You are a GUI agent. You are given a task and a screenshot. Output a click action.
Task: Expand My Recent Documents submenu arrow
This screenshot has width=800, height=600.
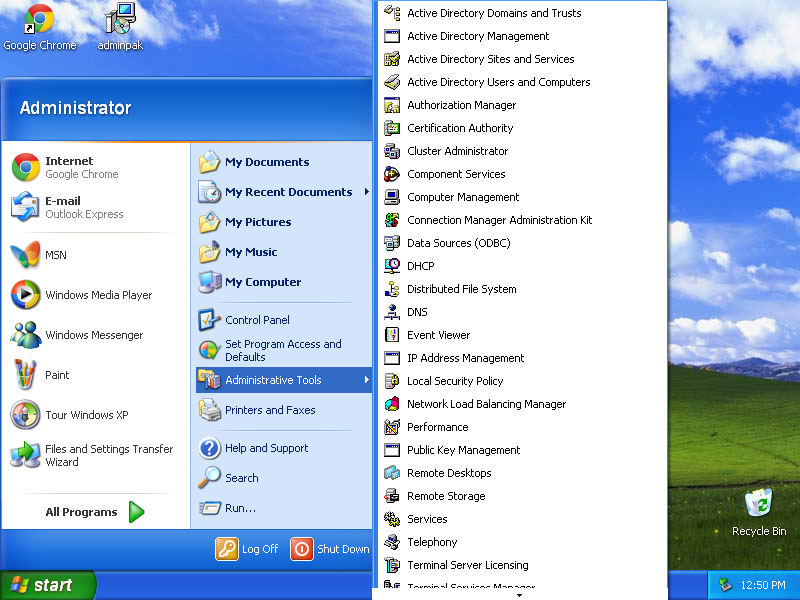[366, 192]
